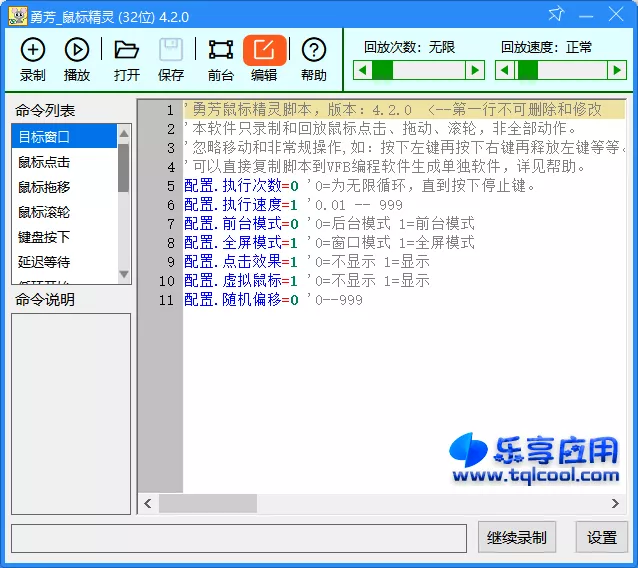This screenshot has width=638, height=568.
Task: Increase 回放速度 with right arrow
Action: (x=617, y=70)
